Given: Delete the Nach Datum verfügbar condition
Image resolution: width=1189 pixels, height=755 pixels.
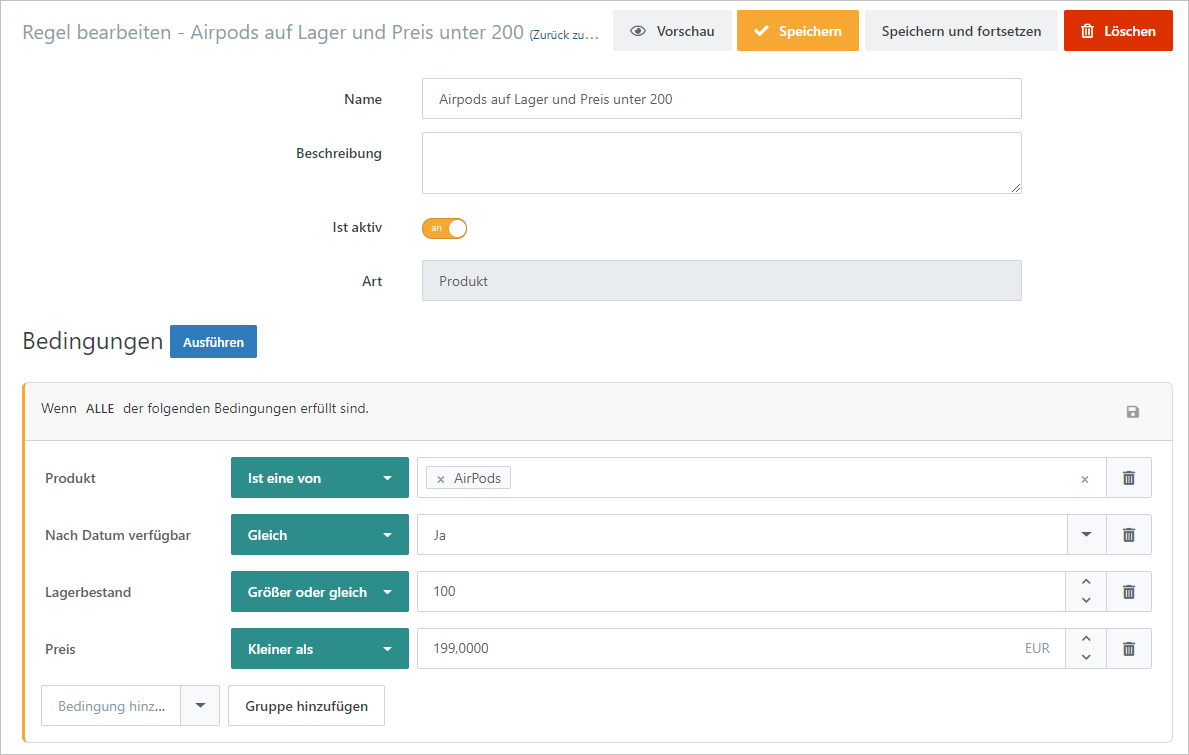Looking at the screenshot, I should [x=1128, y=535].
